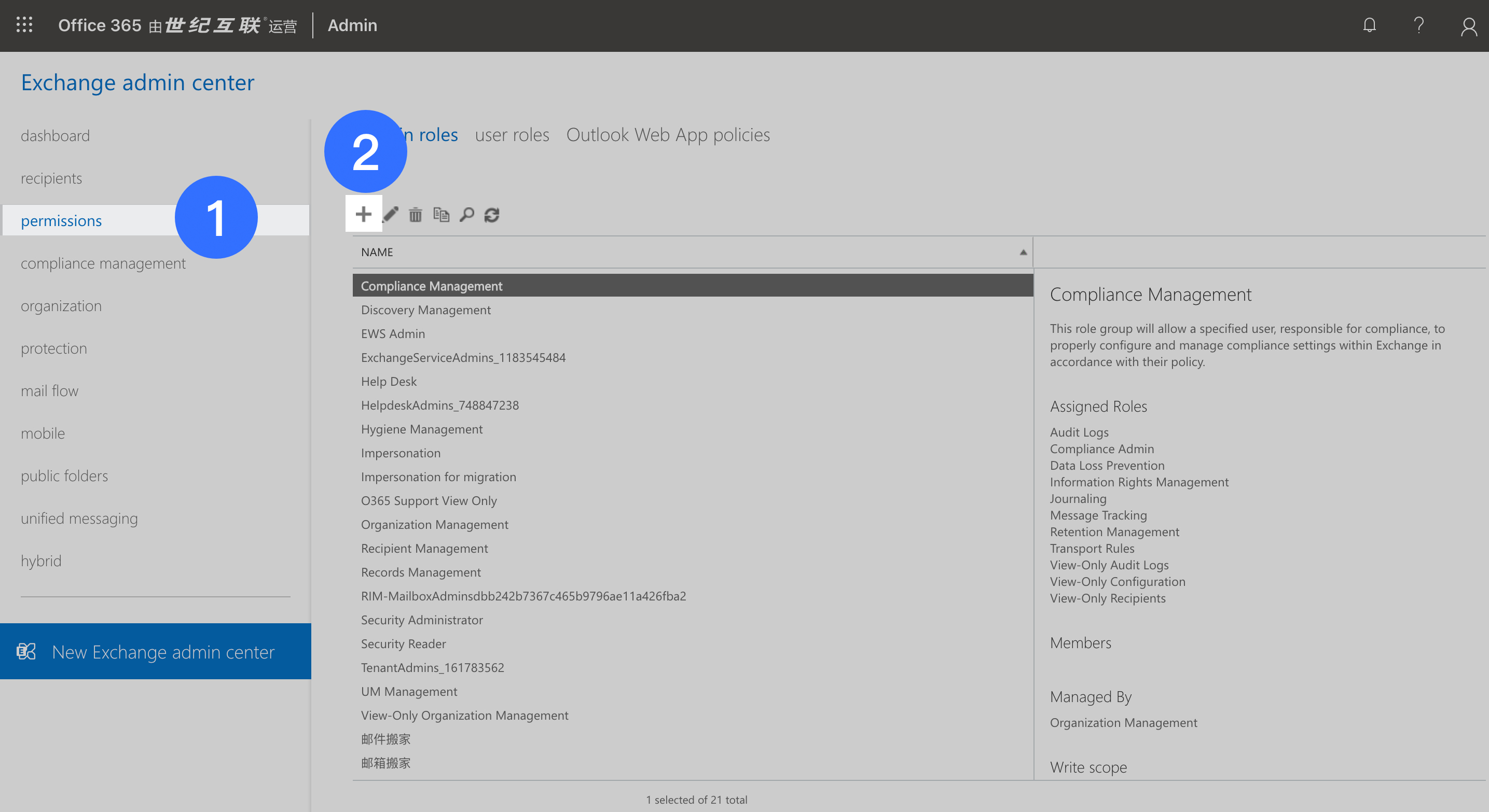
Task: Delete the selected role group
Action: 416,214
